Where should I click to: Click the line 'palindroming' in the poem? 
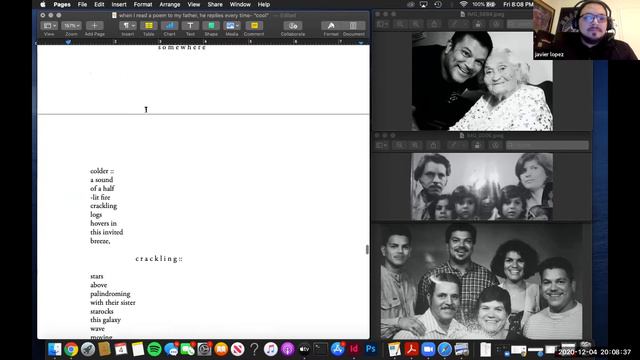click(x=110, y=294)
